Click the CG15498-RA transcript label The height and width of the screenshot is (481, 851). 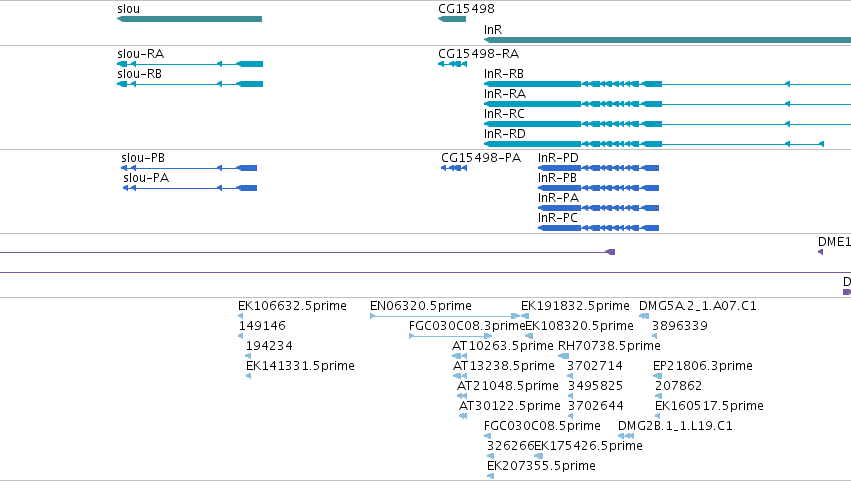478,54
